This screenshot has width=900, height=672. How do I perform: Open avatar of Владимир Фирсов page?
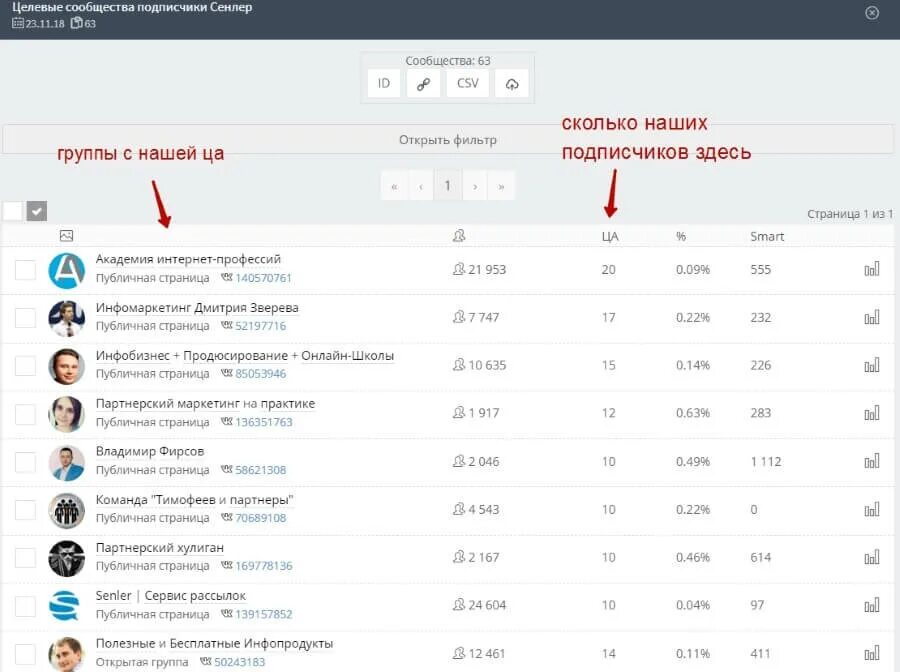67,462
